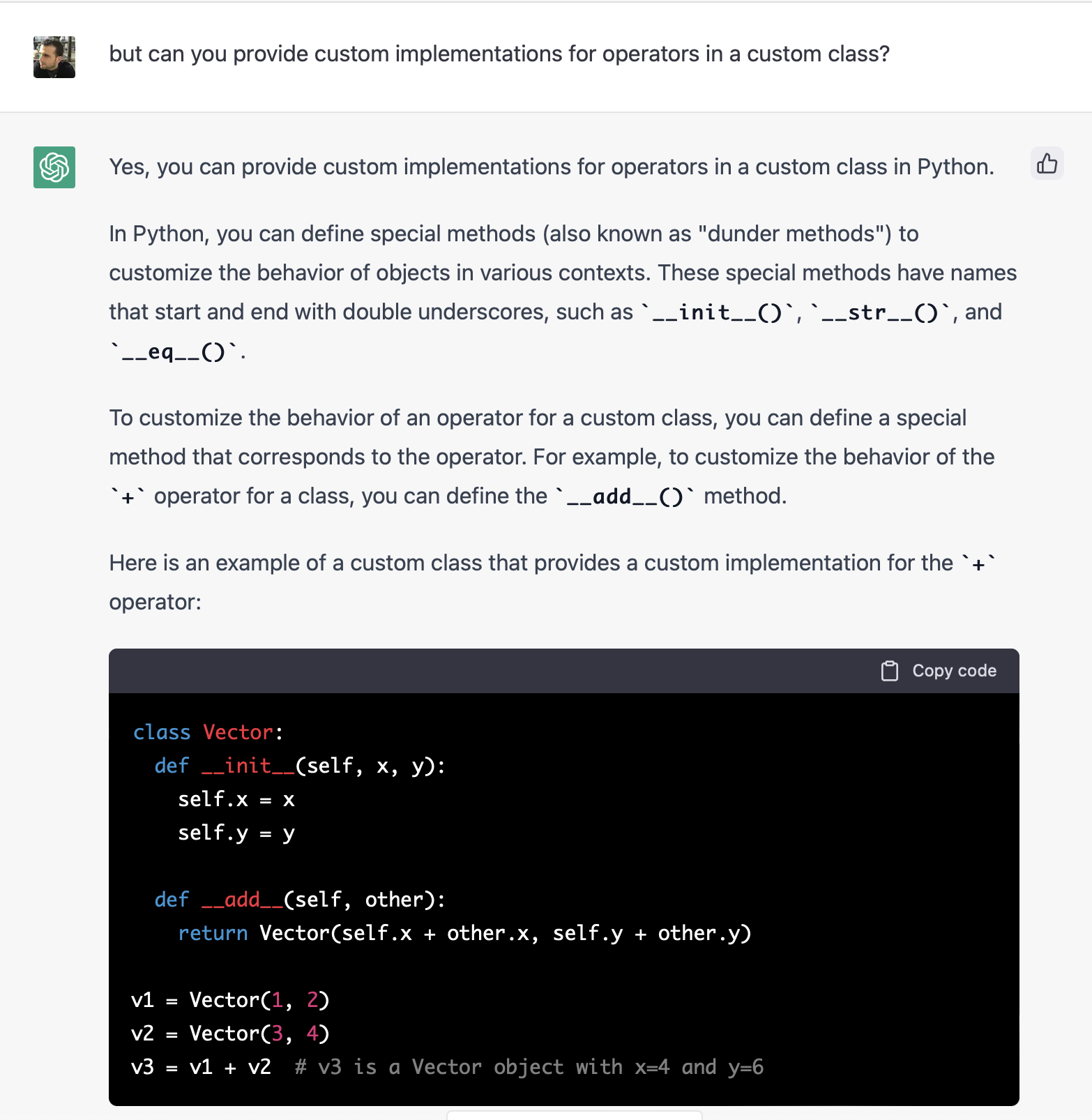Click the gray v3 comment in code

(x=529, y=1067)
